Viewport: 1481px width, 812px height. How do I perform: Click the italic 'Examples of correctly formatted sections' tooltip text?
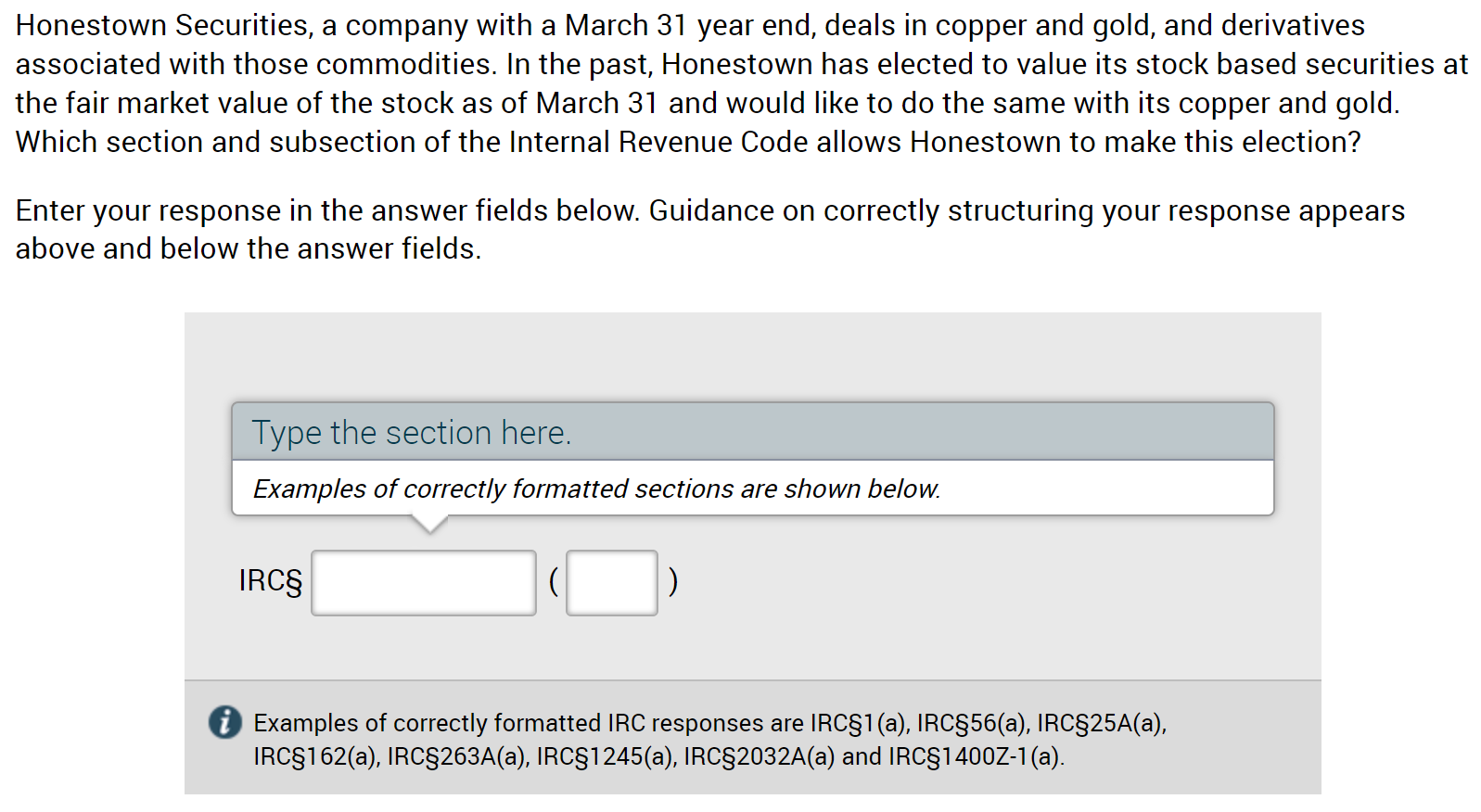(x=596, y=488)
